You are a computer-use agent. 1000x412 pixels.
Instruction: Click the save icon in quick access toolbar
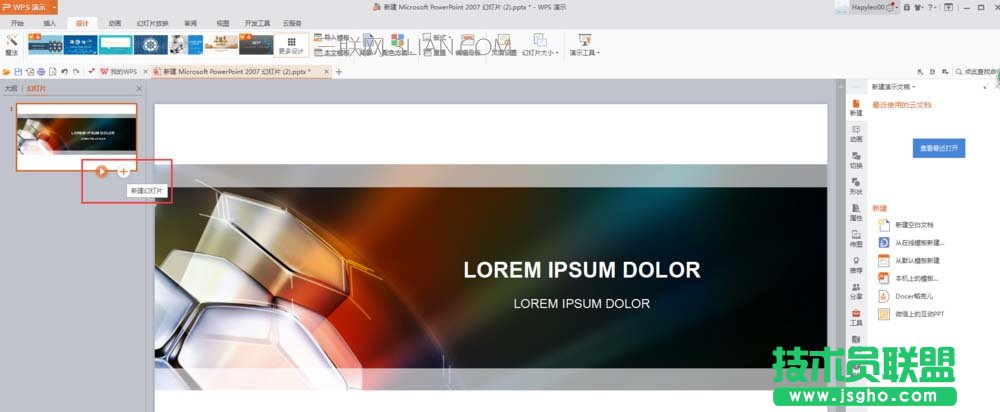18,72
